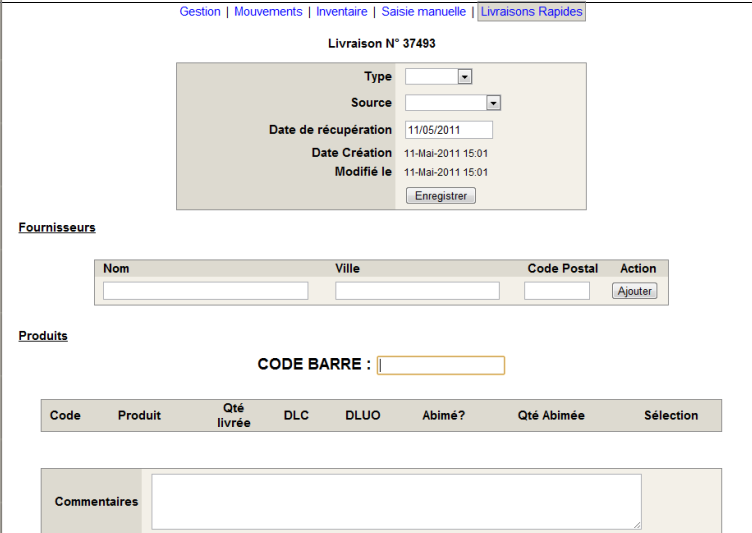
Task: Expand the Source dropdown list
Action: pyautogui.click(x=453, y=103)
